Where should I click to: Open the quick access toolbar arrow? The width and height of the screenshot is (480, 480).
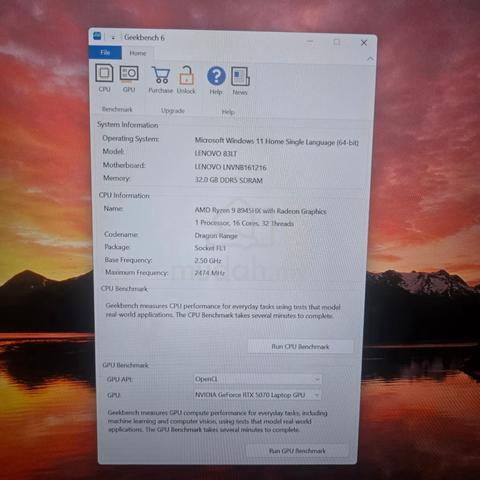point(113,37)
